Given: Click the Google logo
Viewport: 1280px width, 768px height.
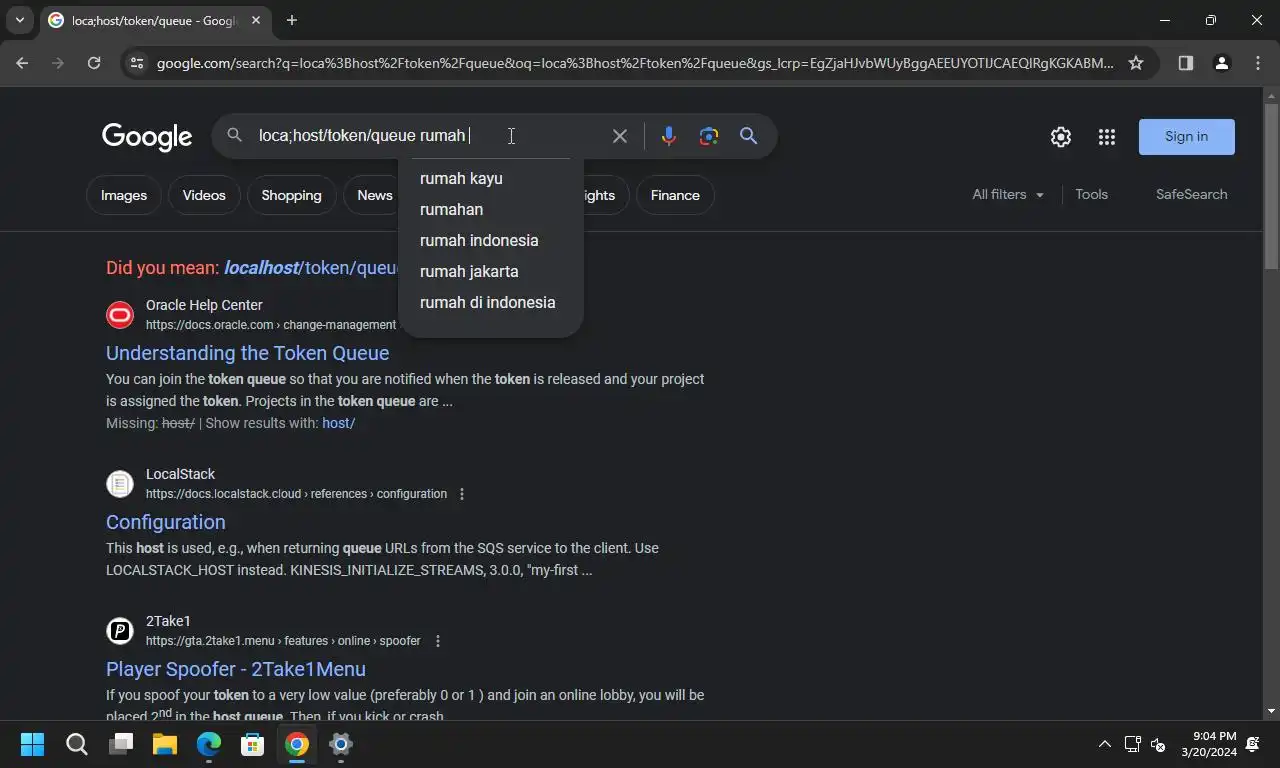Looking at the screenshot, I should (147, 137).
